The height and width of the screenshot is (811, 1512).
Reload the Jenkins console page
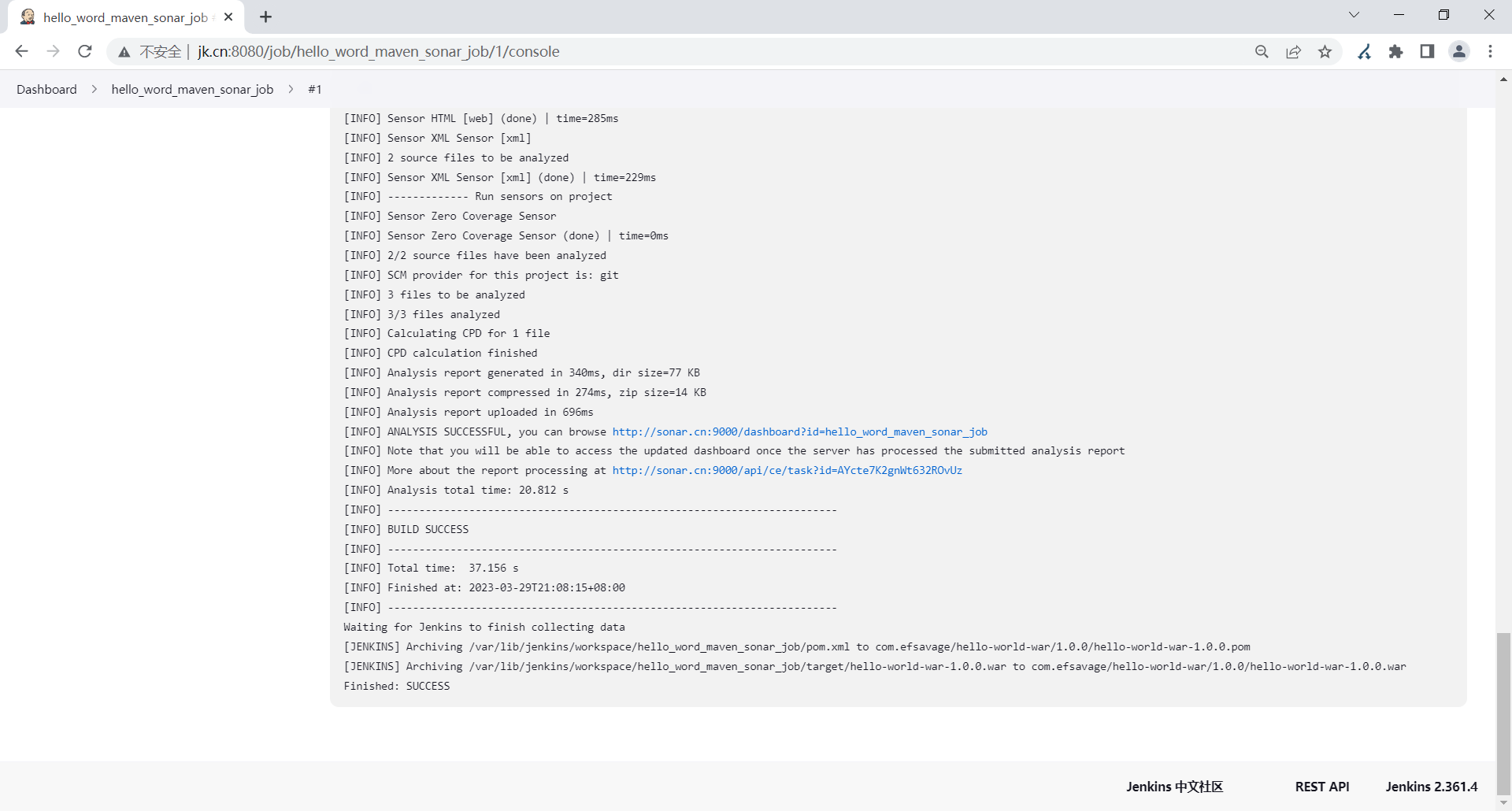85,51
